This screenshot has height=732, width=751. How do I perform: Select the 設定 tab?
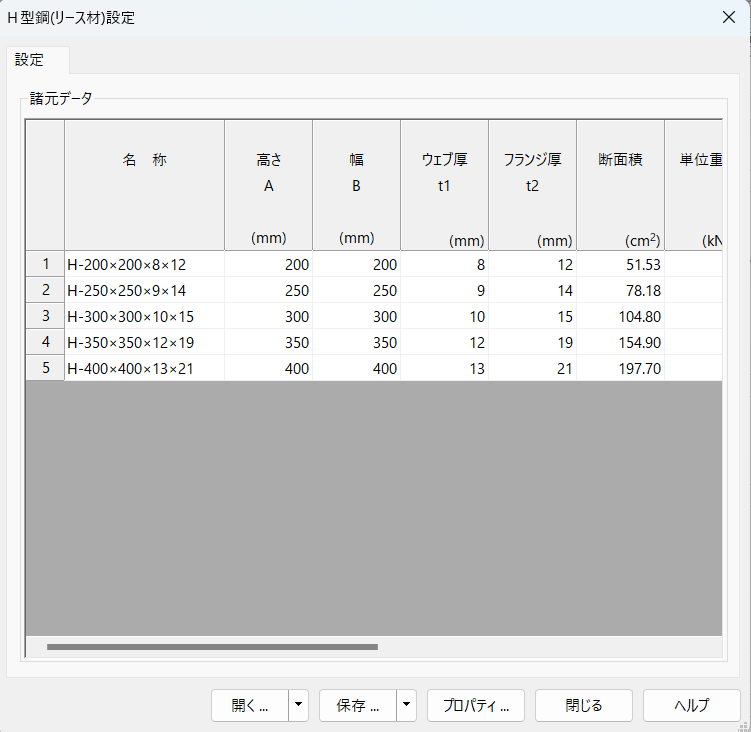click(30, 60)
